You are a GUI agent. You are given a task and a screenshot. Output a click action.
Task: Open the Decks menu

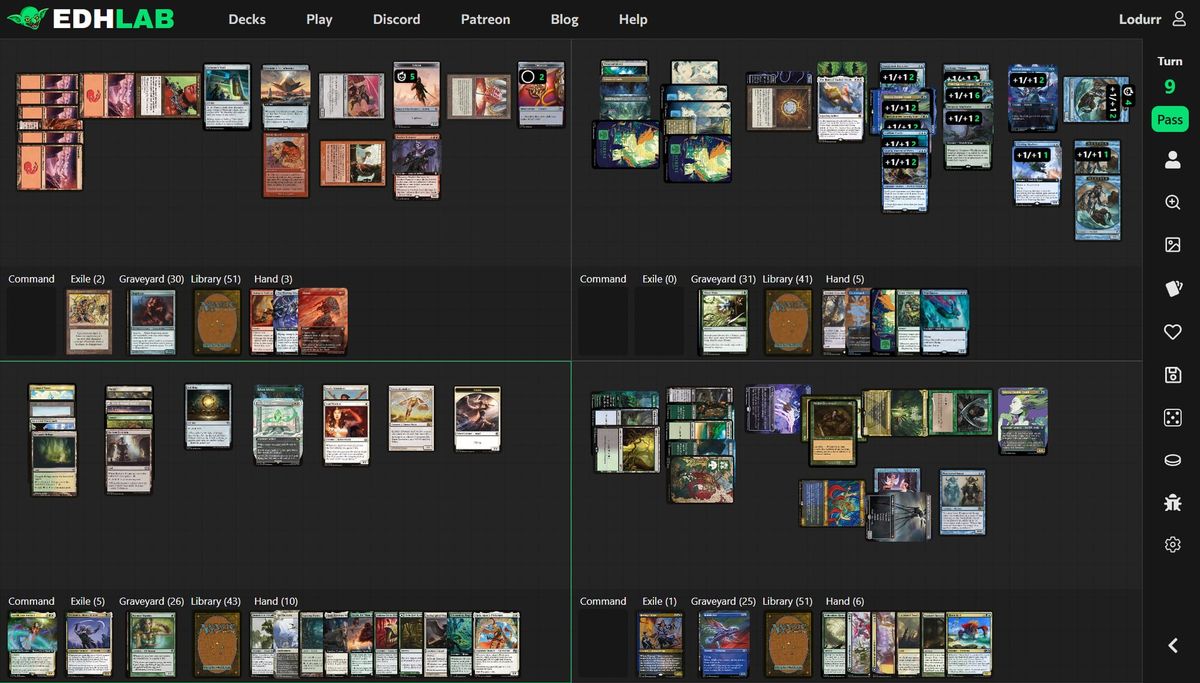[x=247, y=19]
